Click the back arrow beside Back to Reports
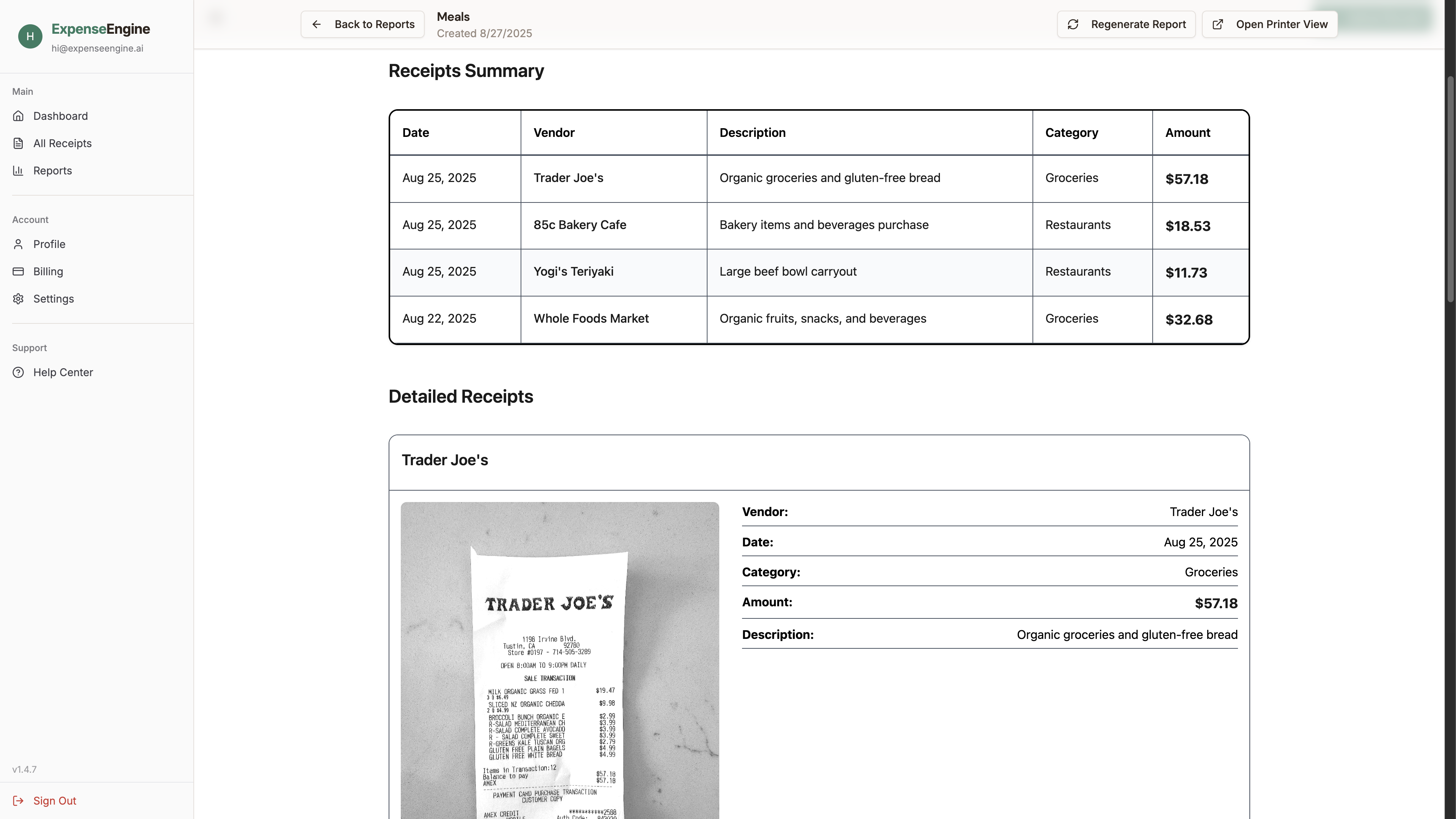Screen dimensions: 1456x819 316,24
